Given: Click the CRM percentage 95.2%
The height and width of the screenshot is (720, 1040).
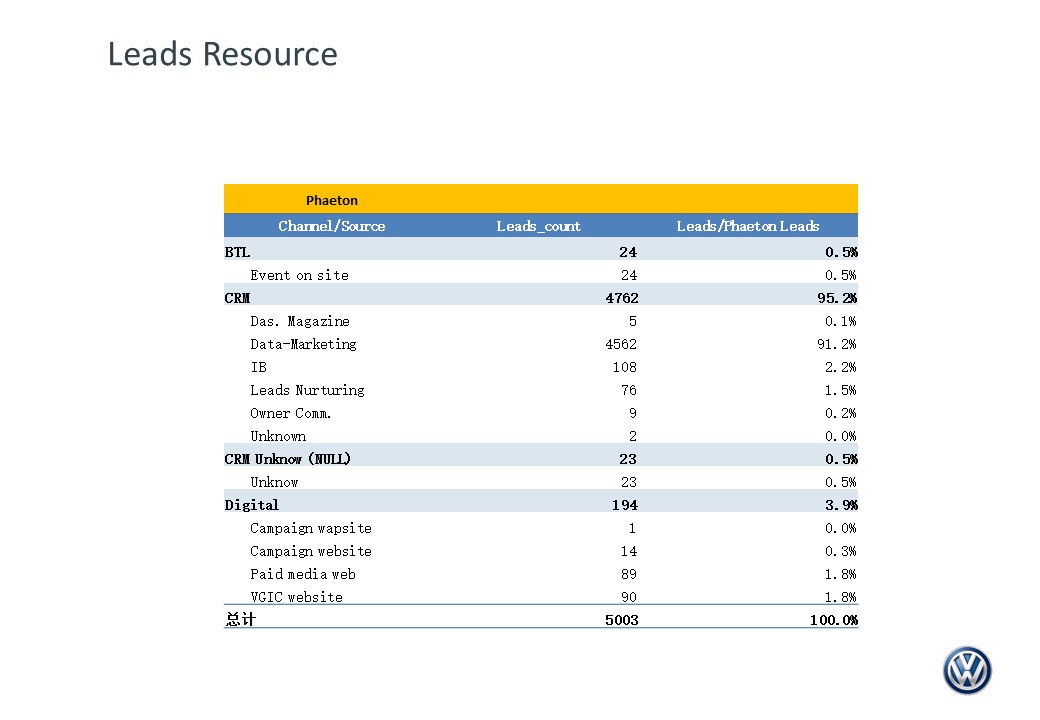Looking at the screenshot, I should (x=837, y=298).
